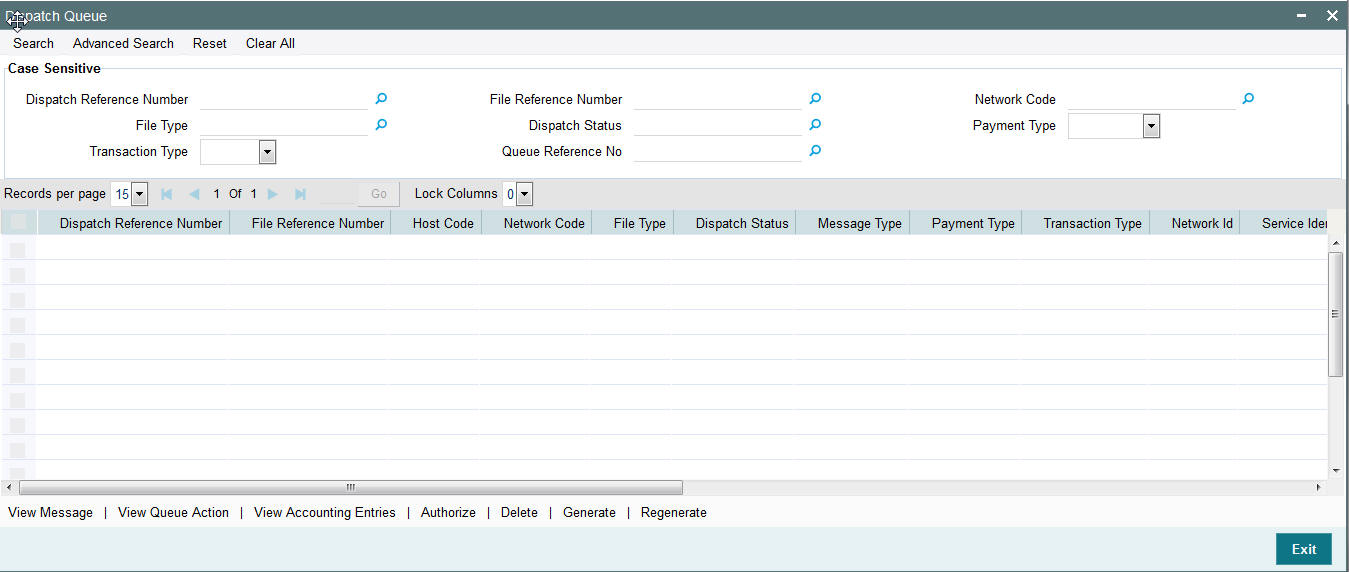Go to first page of records
Viewport: 1349px width, 572px height.
(x=167, y=194)
